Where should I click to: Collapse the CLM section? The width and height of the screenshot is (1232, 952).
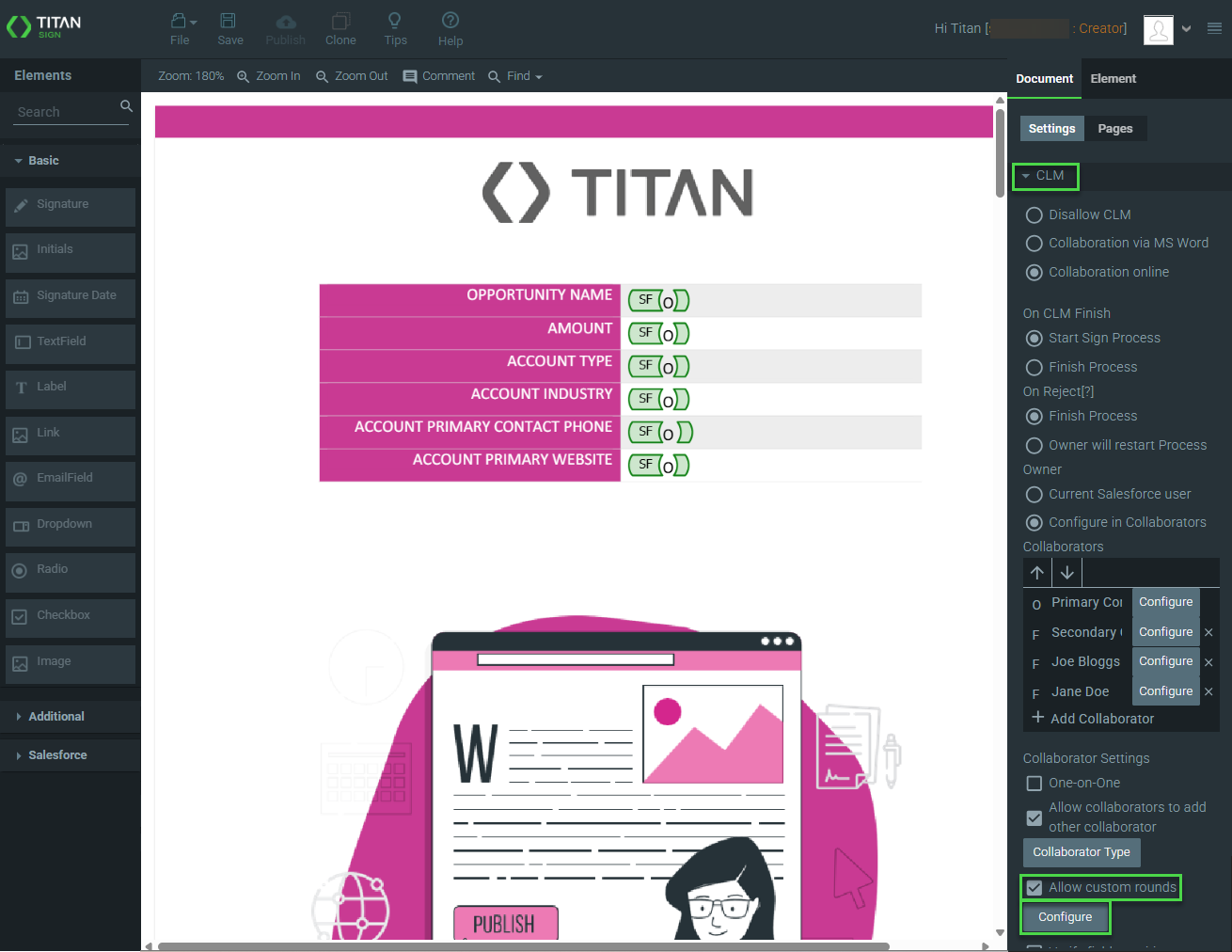pyautogui.click(x=1045, y=176)
